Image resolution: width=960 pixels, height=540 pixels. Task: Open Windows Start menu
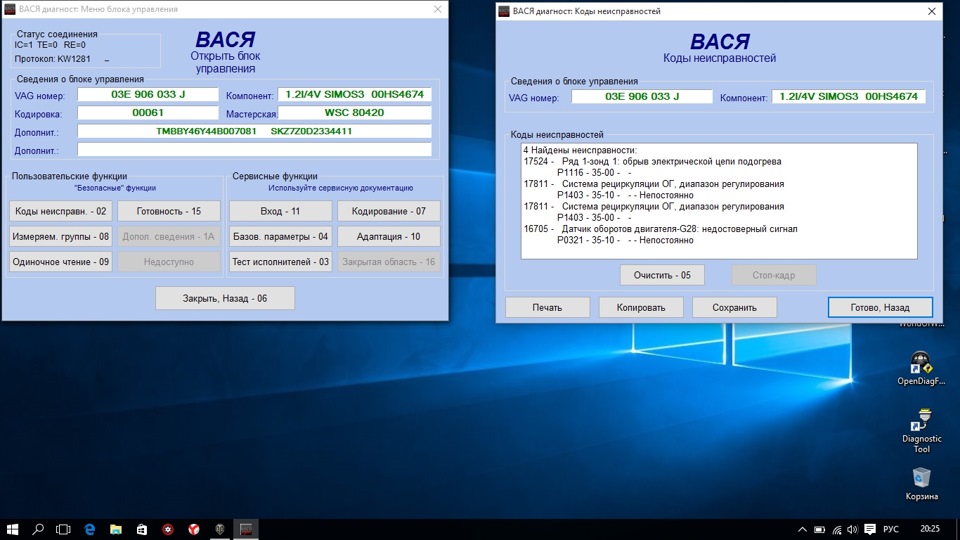tap(12, 530)
